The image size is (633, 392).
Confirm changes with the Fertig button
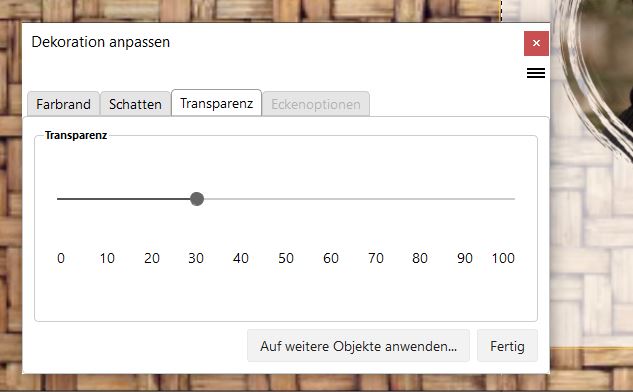tap(507, 346)
